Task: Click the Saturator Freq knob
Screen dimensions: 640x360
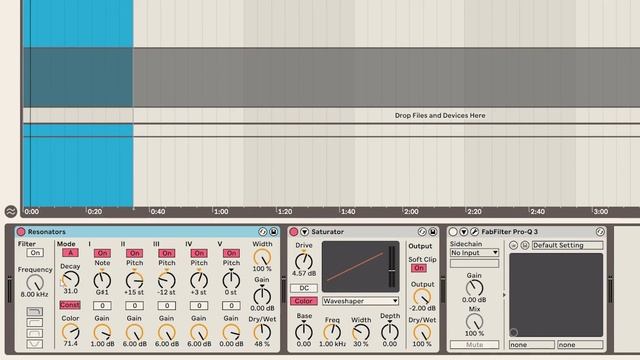Action: [x=332, y=332]
